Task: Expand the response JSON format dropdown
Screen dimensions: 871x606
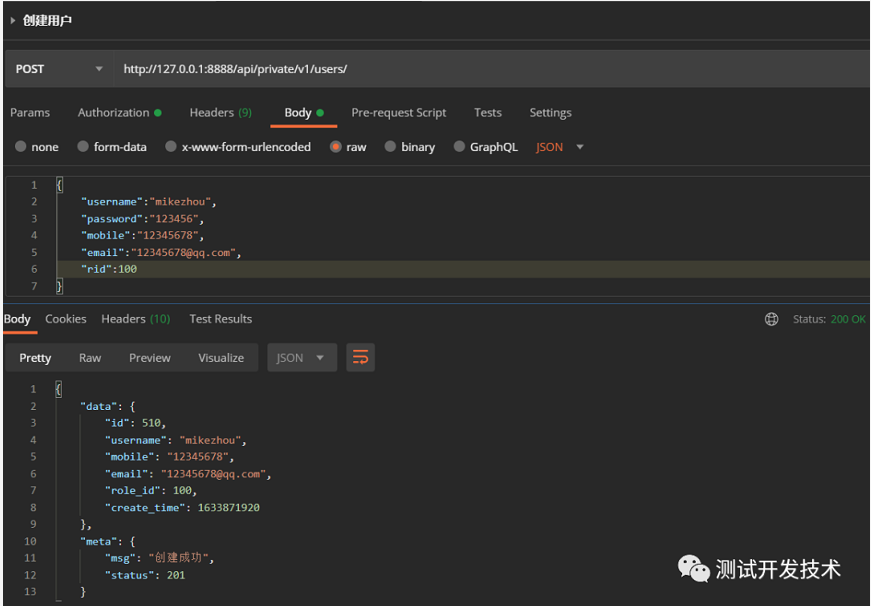Action: point(301,358)
